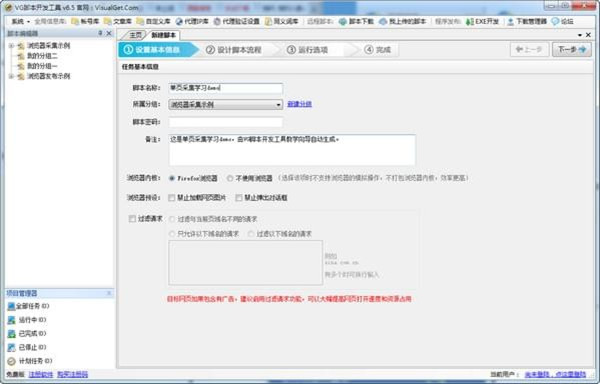Select 全部任务 (0) in project manager
This screenshot has width=600, height=384.
point(29,306)
